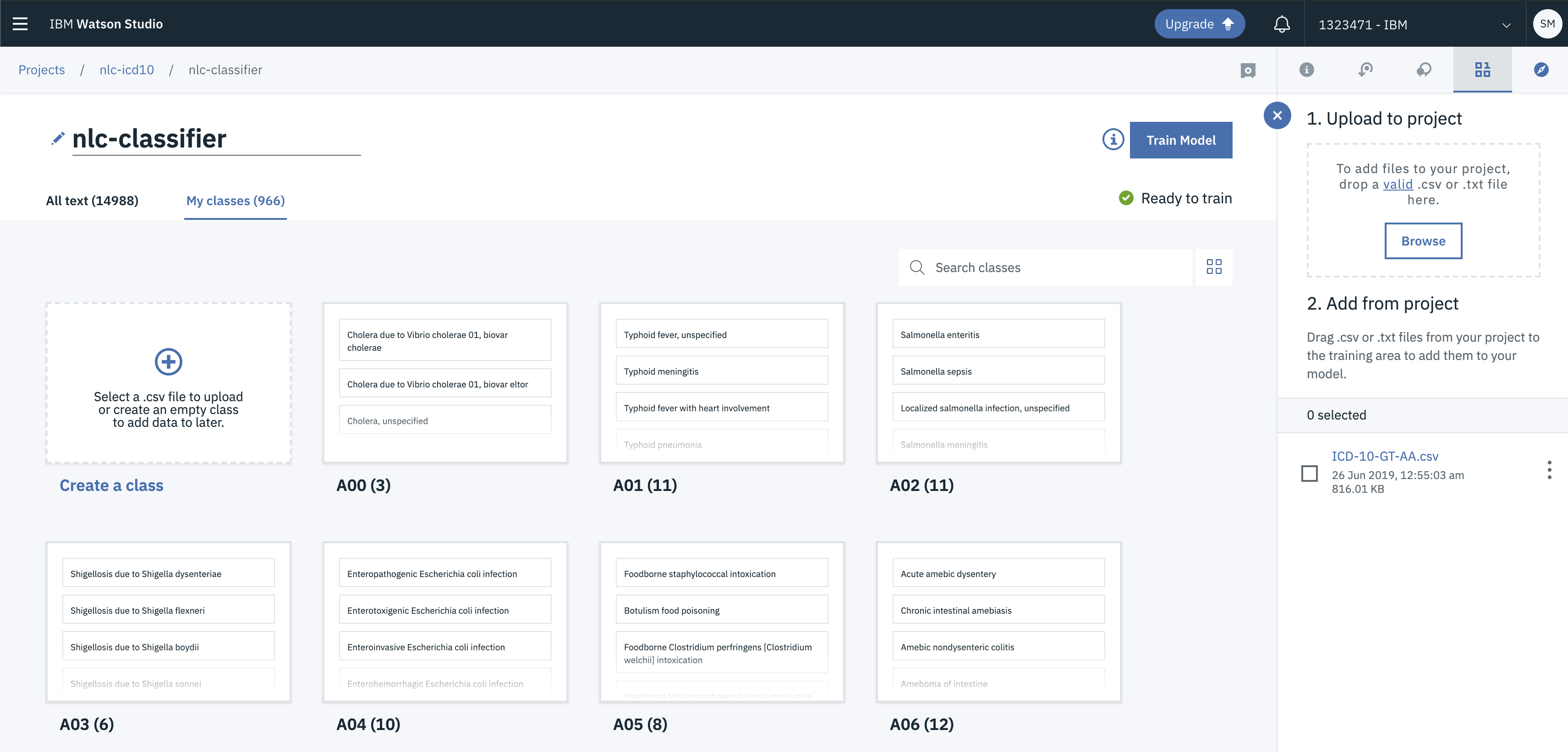Click the compass icon in toolbar

coord(1541,70)
